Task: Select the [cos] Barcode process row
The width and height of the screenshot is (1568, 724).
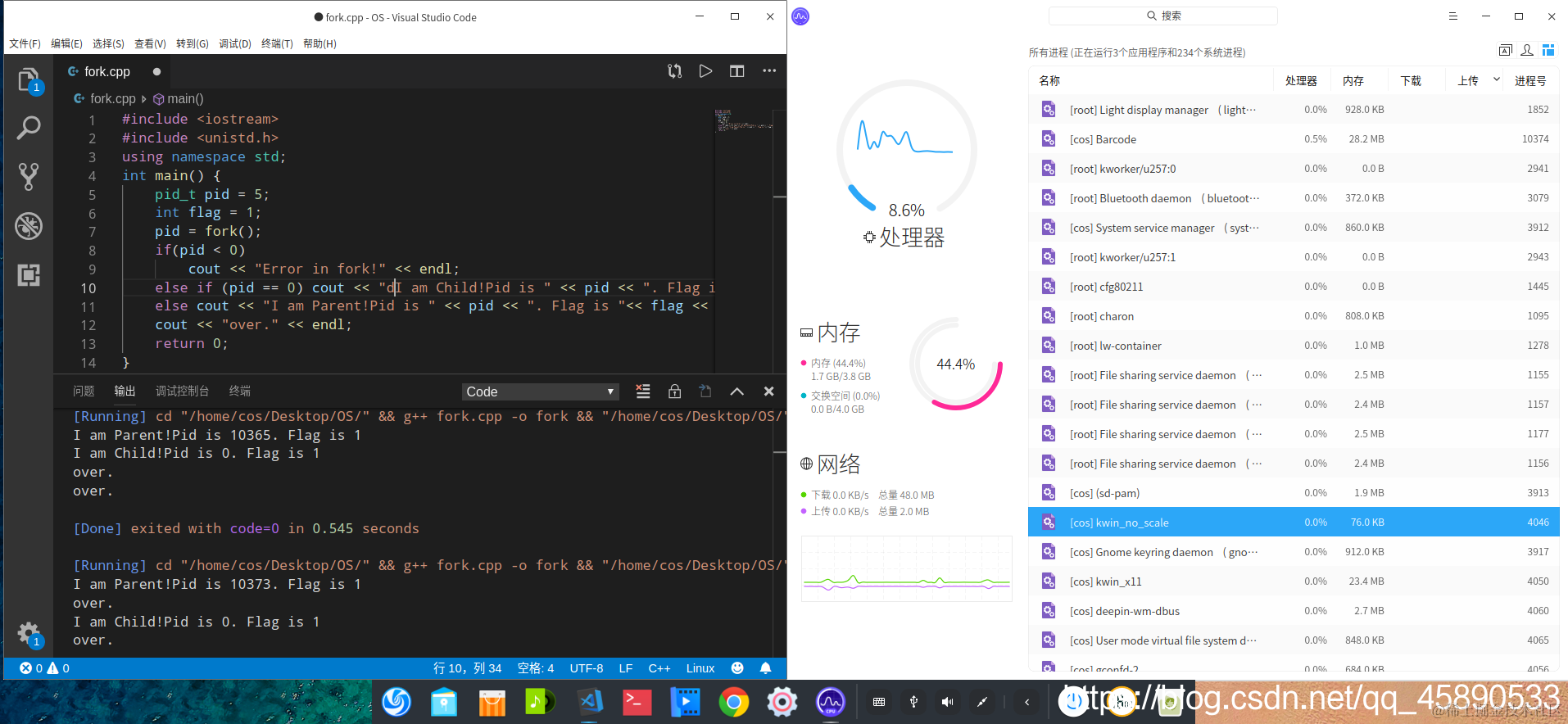Action: tap(1294, 139)
